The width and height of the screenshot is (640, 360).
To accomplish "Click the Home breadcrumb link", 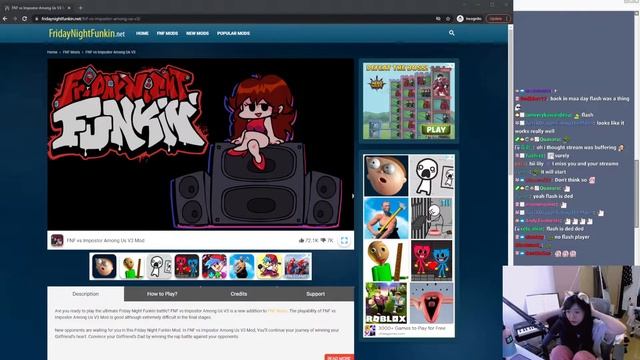I will tap(52, 52).
